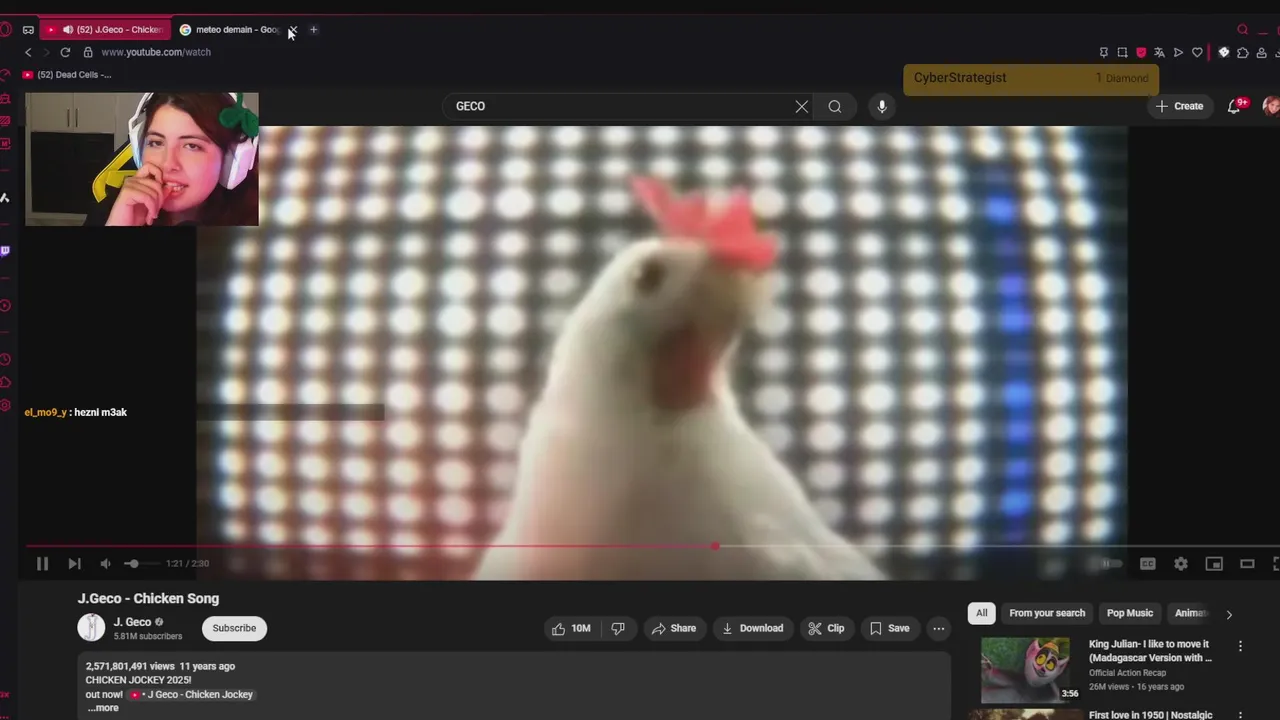Switch to miniplayer mode
This screenshot has height=720, width=1280.
tap(1214, 564)
